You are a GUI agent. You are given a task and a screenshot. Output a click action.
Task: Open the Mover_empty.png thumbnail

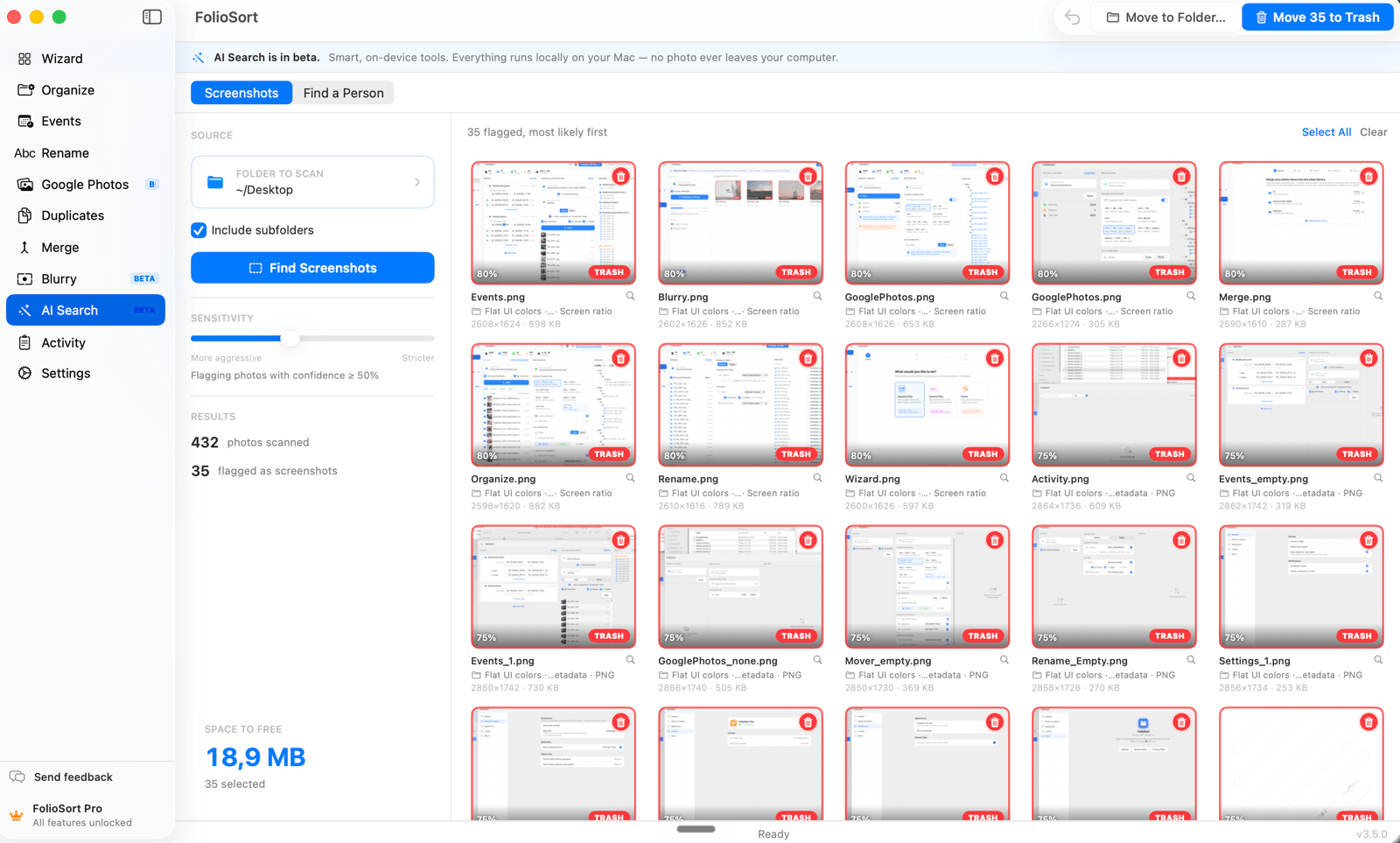point(927,587)
